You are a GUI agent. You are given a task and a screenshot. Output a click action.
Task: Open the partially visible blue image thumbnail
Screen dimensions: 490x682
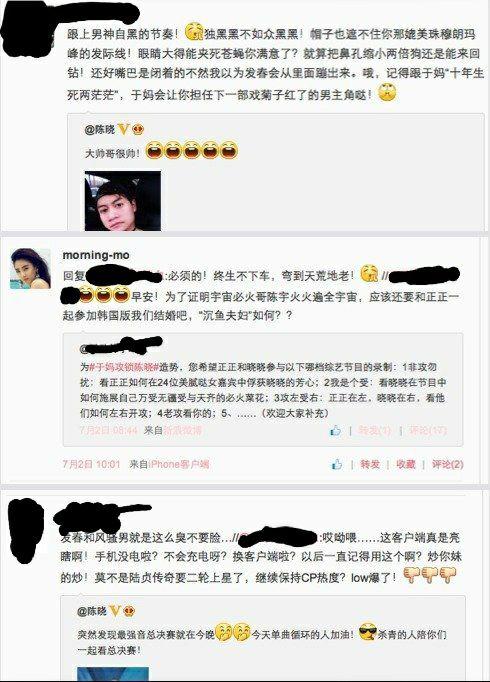point(113,674)
